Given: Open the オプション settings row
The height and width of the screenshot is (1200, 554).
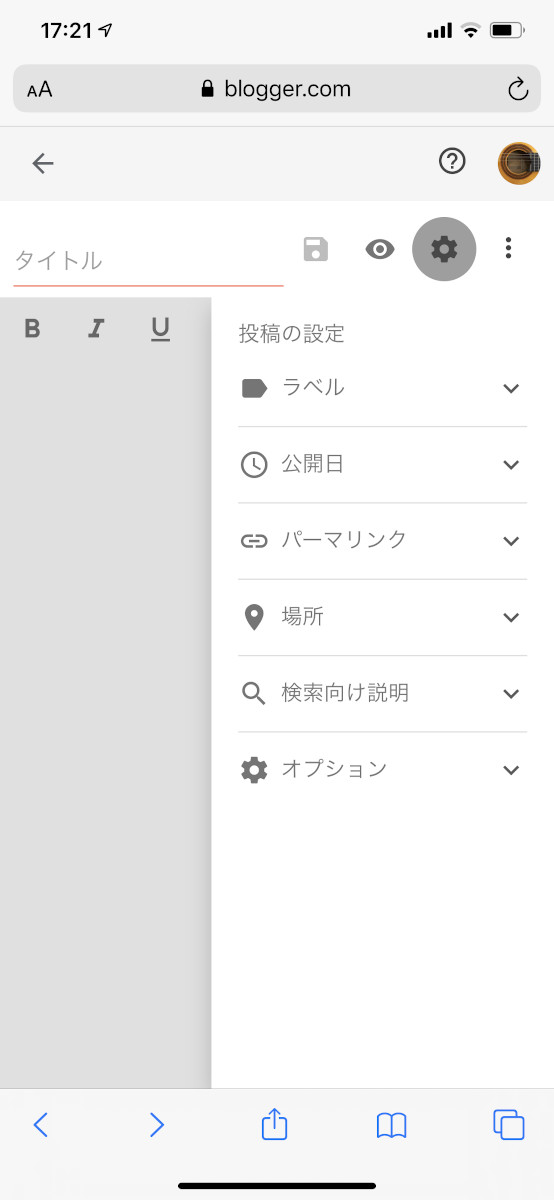Looking at the screenshot, I should pos(382,769).
